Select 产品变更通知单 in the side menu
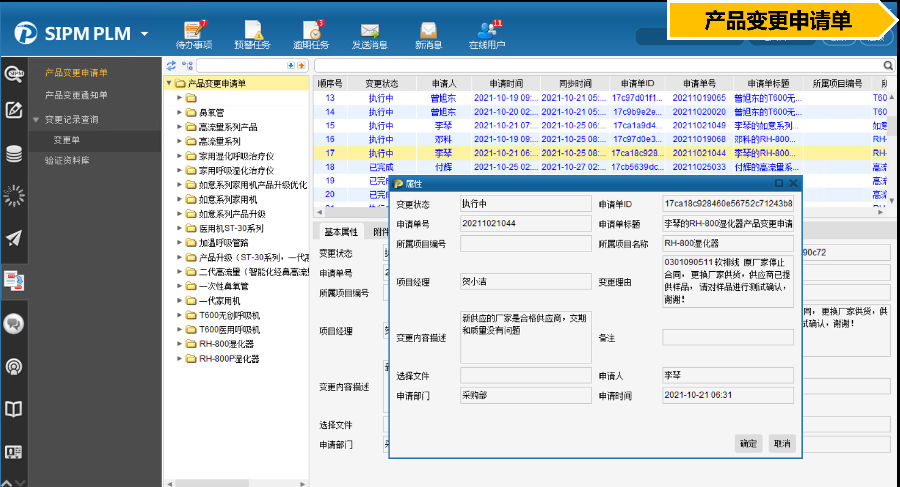900x487 pixels. tap(76, 95)
